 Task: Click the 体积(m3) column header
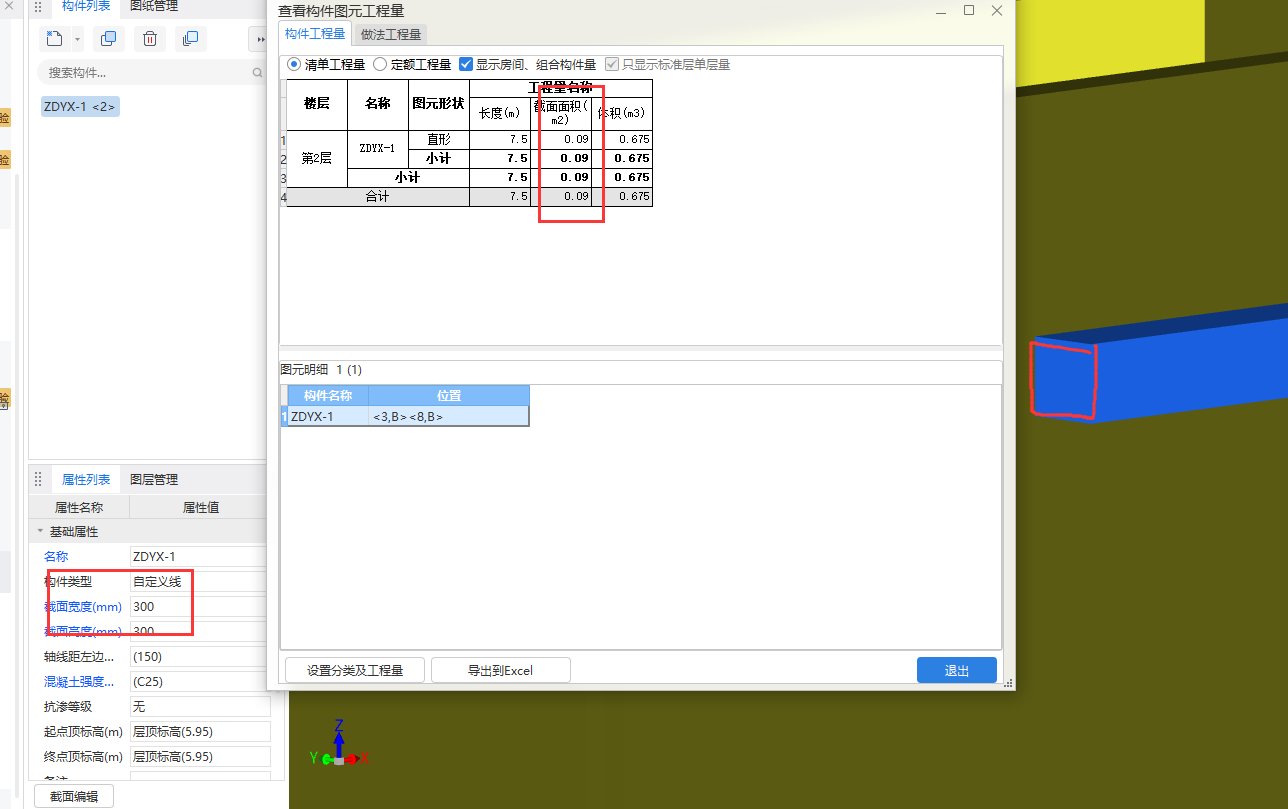(621, 113)
